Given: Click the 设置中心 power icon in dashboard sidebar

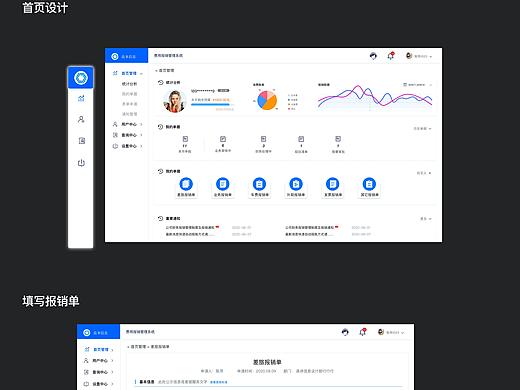Looking at the screenshot, I should [115, 146].
